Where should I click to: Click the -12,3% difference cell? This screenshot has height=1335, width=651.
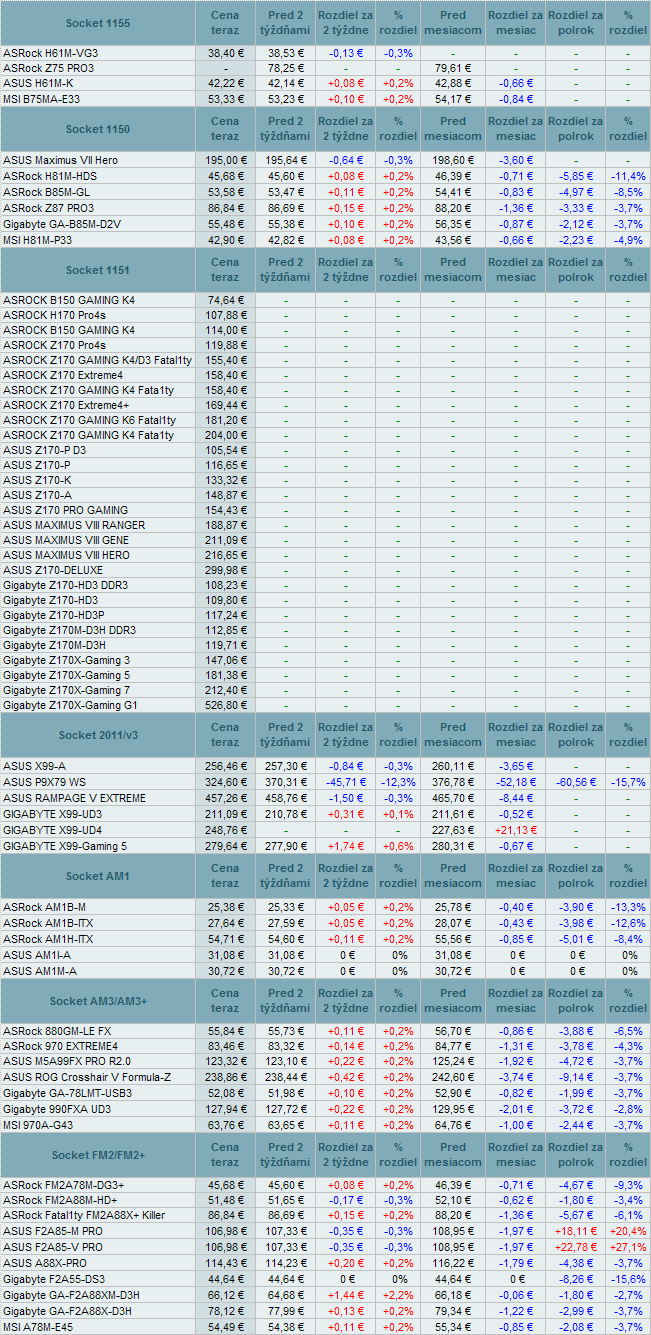point(398,782)
